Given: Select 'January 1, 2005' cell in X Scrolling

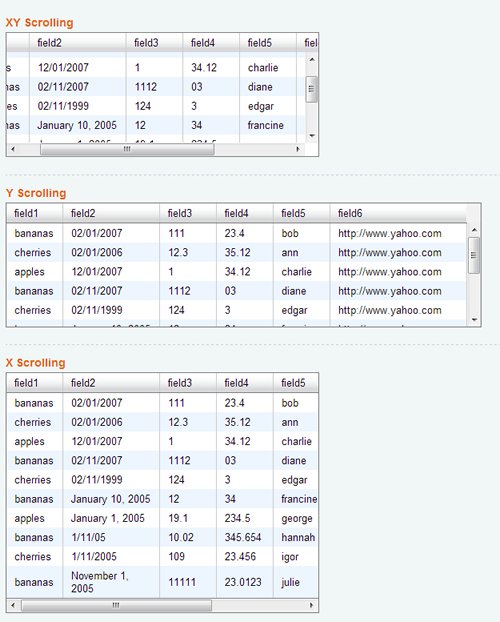Looking at the screenshot, I should (x=111, y=518).
